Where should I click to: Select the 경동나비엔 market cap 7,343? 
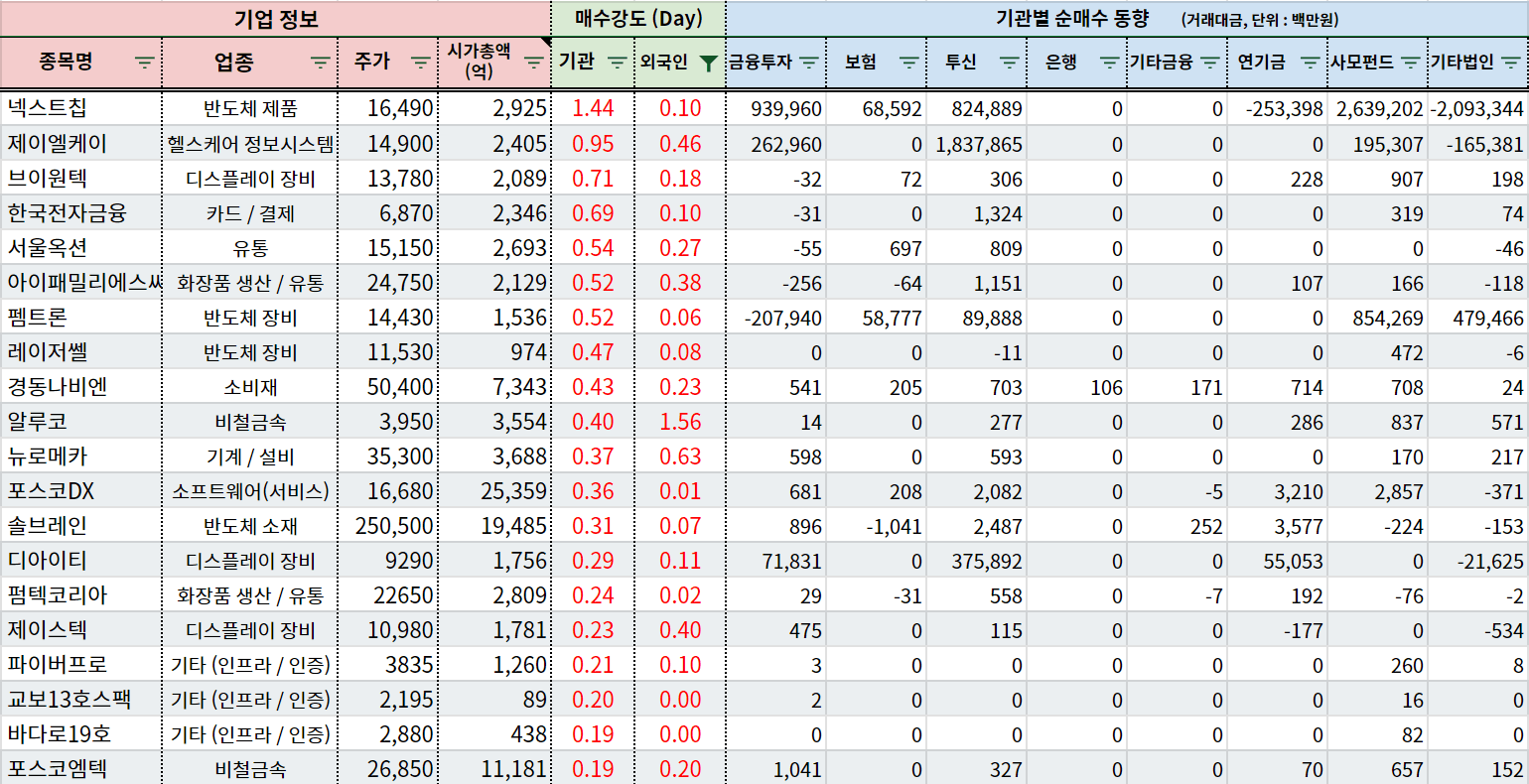coord(494,386)
